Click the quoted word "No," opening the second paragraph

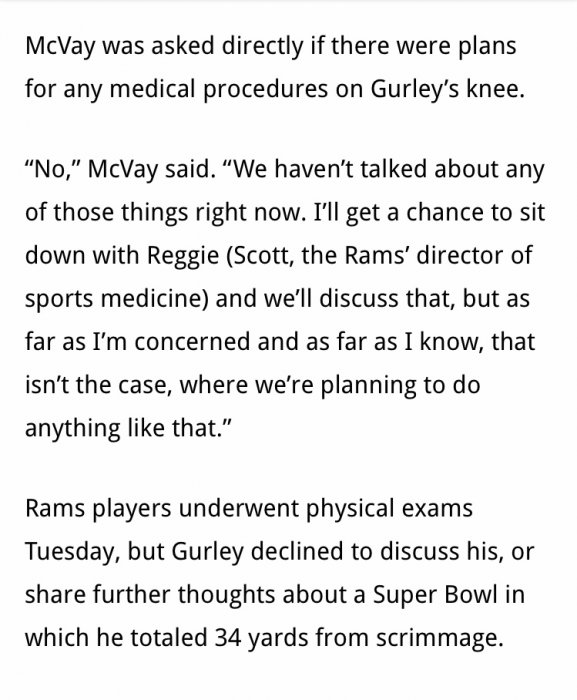[53, 169]
